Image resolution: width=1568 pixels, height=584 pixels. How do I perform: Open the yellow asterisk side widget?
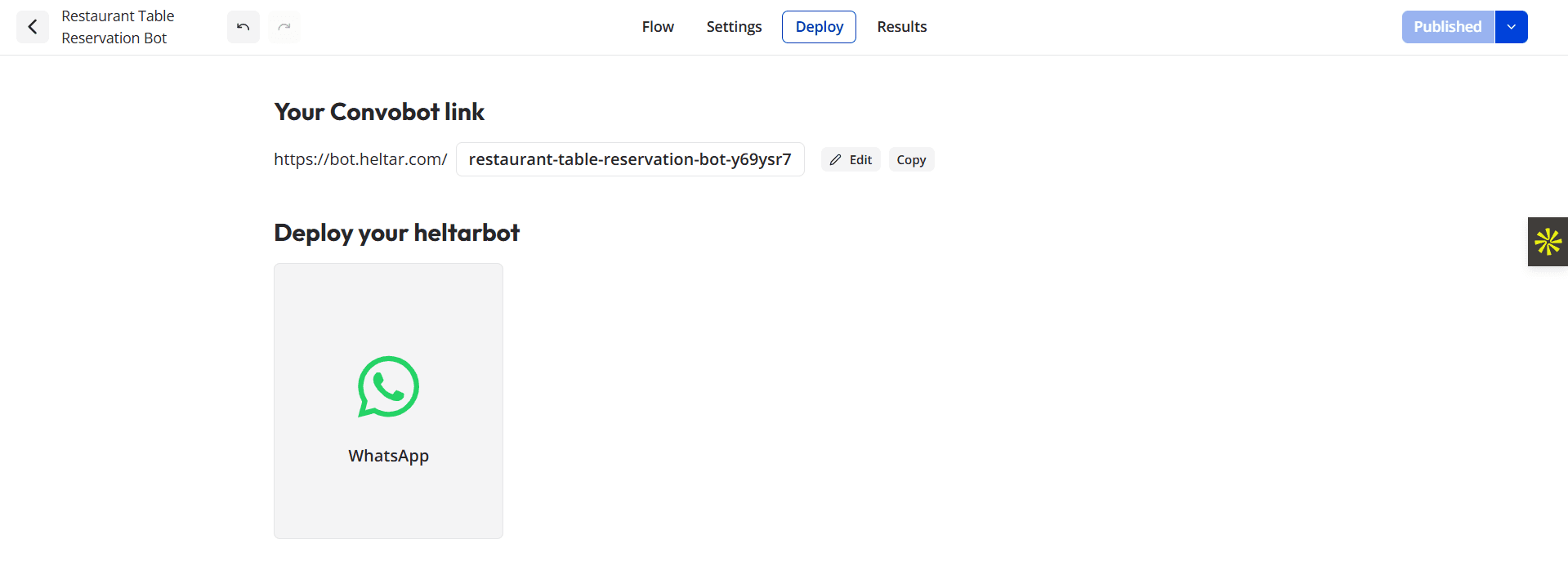click(x=1548, y=242)
